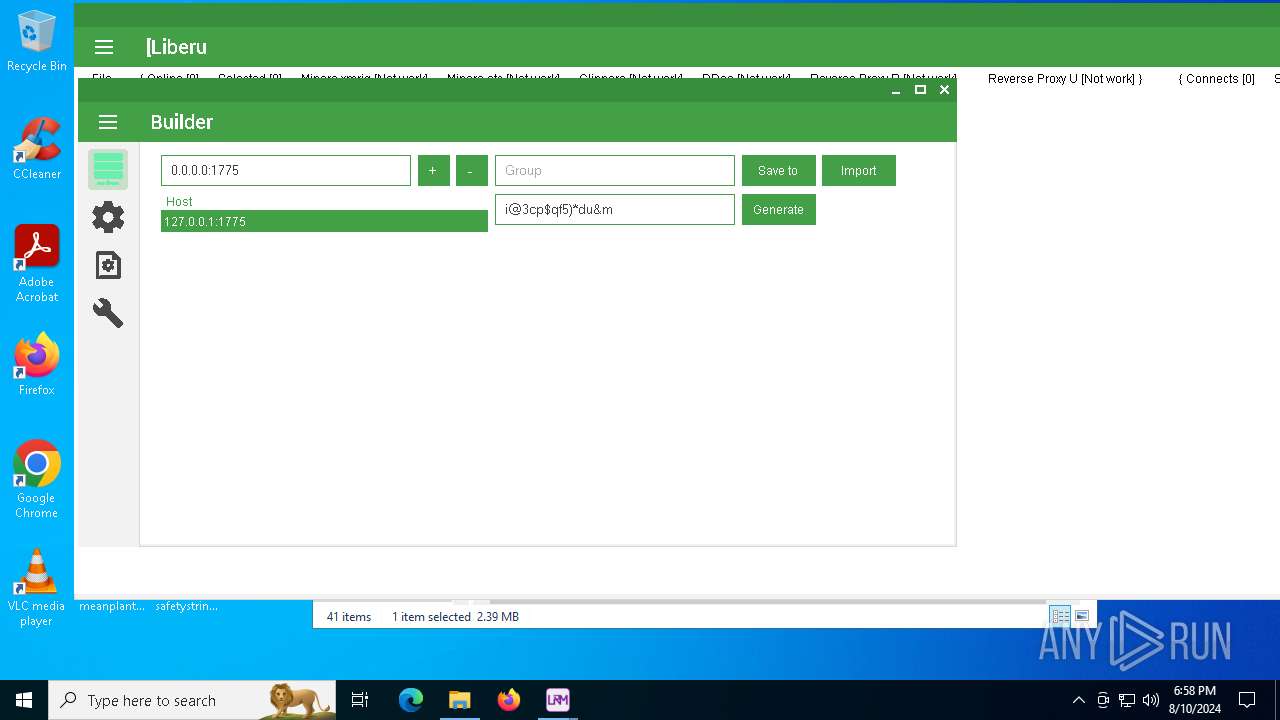The image size is (1280, 720).
Task: Open File Explorer from the taskbar
Action: [x=459, y=700]
